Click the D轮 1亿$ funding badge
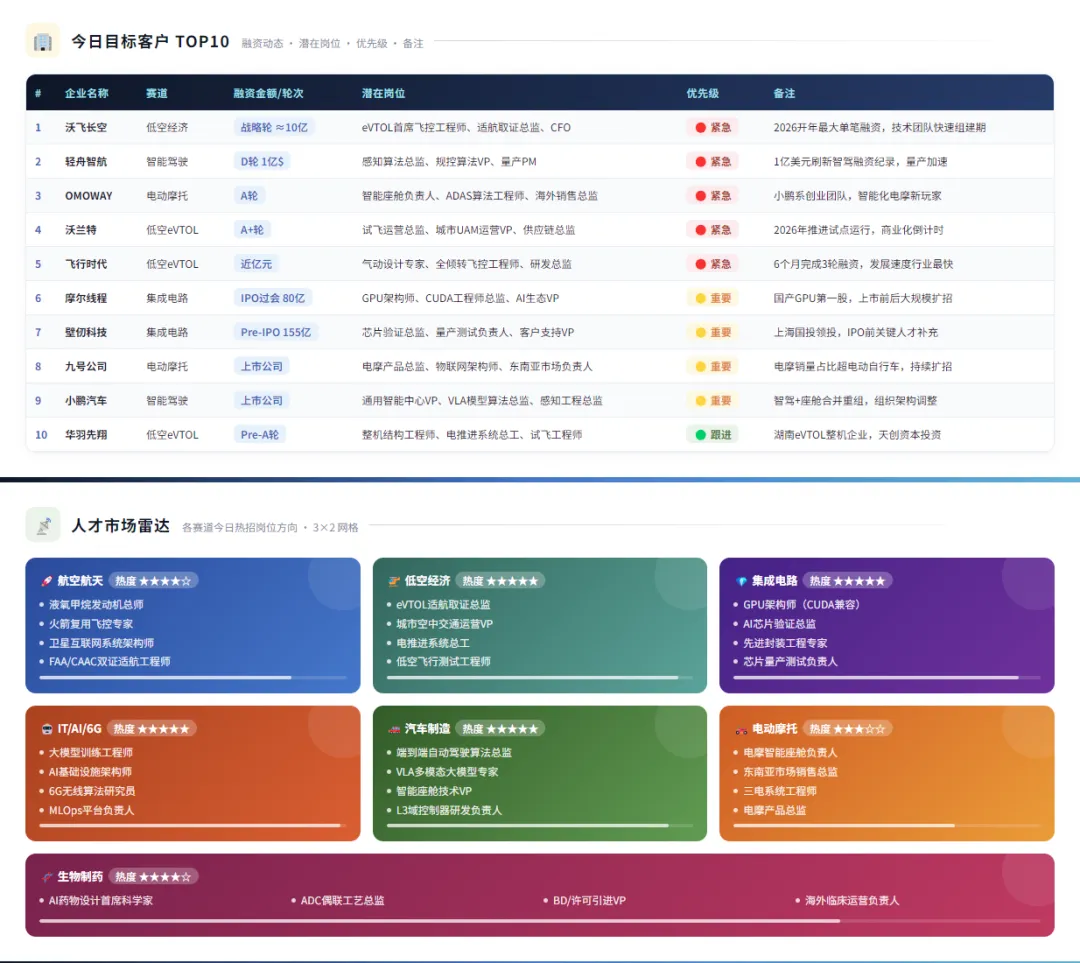This screenshot has height=963, width=1080. coord(262,162)
